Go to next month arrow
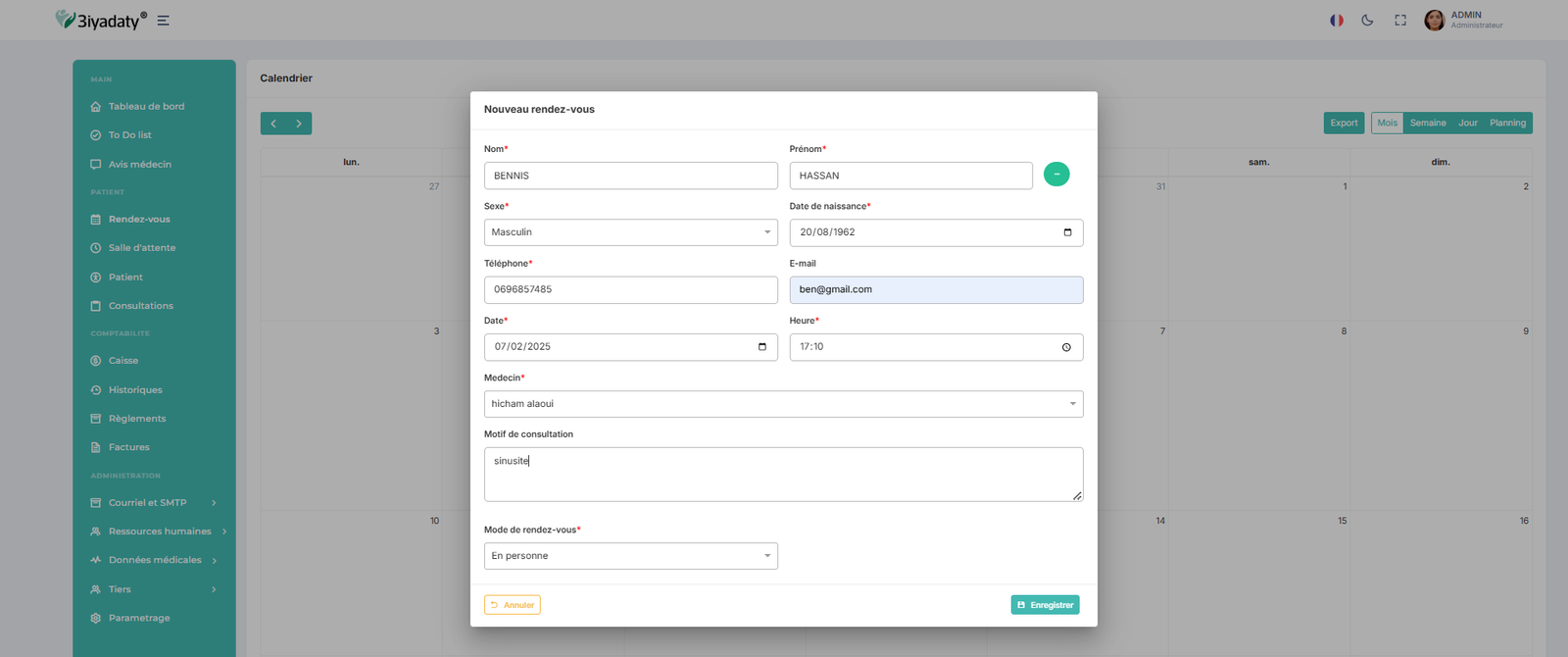 tap(299, 124)
